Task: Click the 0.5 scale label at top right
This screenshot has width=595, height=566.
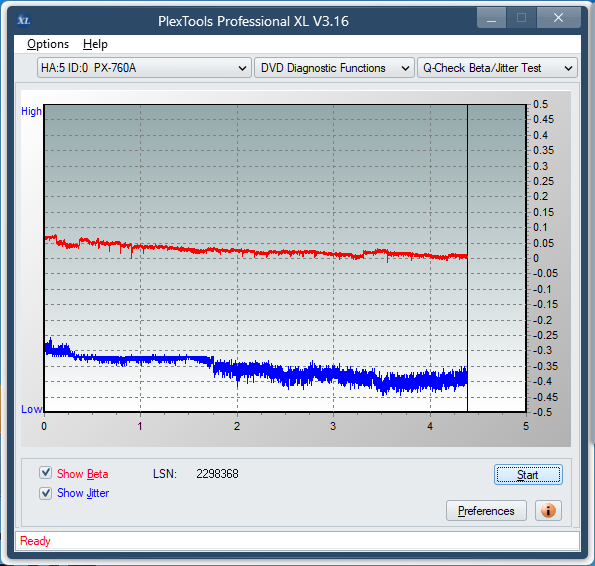Action: (540, 104)
